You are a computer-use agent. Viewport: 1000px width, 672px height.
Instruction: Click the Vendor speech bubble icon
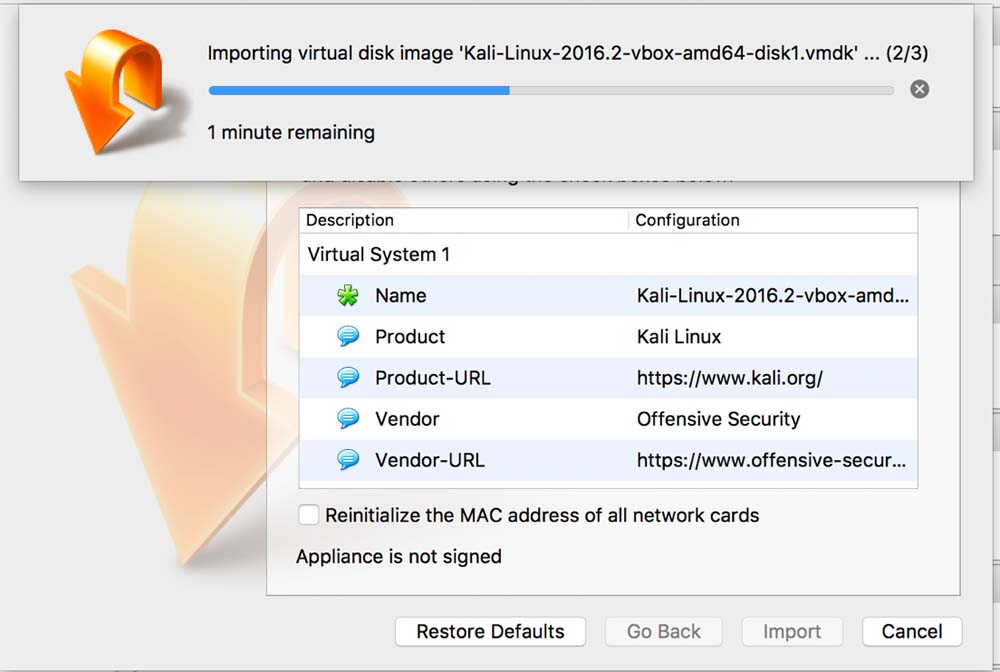[x=347, y=419]
